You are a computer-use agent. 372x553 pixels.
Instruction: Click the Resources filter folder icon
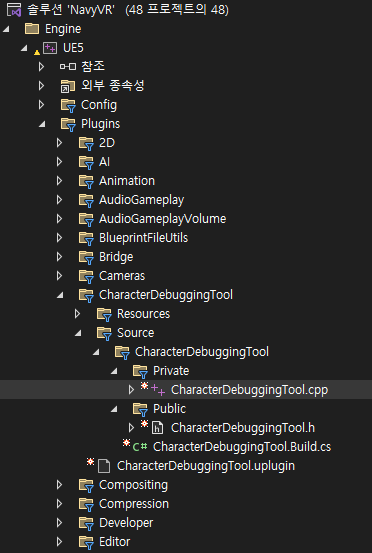(104, 315)
